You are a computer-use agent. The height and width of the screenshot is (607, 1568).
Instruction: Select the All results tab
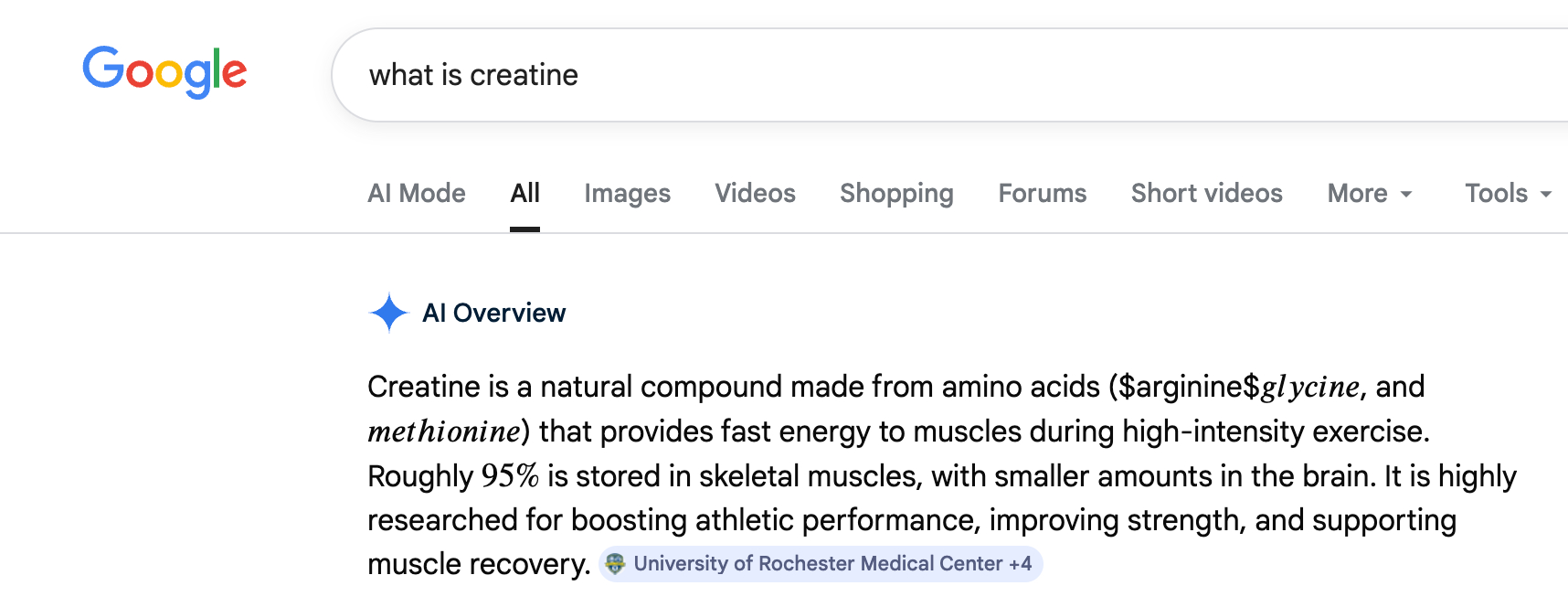525,194
